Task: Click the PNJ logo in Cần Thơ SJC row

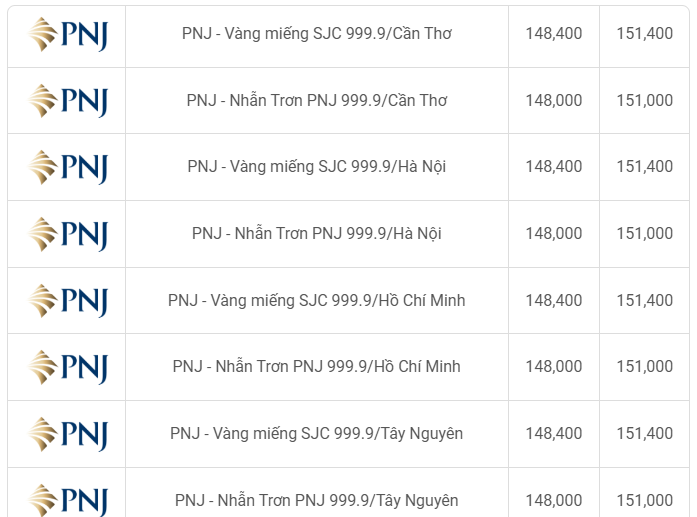Action: pyautogui.click(x=68, y=35)
